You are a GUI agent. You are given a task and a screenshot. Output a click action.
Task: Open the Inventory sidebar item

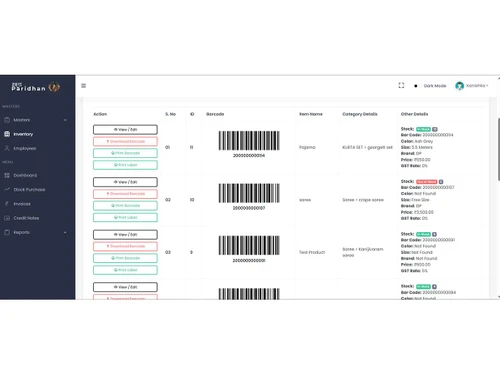pos(23,134)
